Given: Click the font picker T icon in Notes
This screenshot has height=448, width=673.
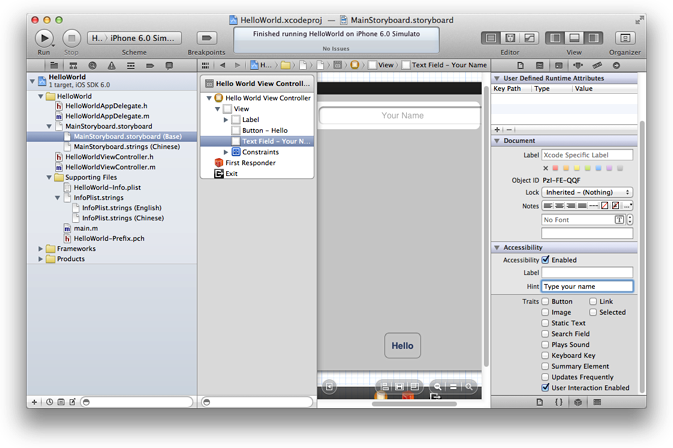Looking at the screenshot, I should tap(619, 219).
